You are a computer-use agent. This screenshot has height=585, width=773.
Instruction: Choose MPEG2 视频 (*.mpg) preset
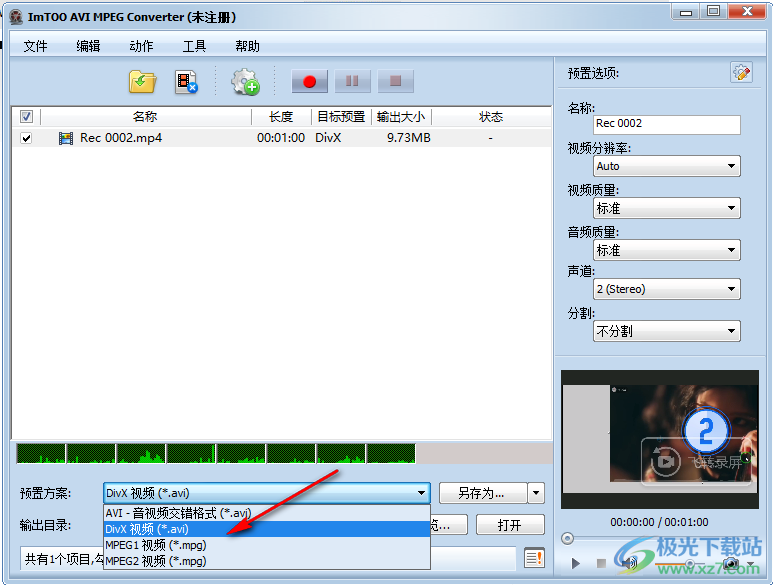(x=267, y=561)
